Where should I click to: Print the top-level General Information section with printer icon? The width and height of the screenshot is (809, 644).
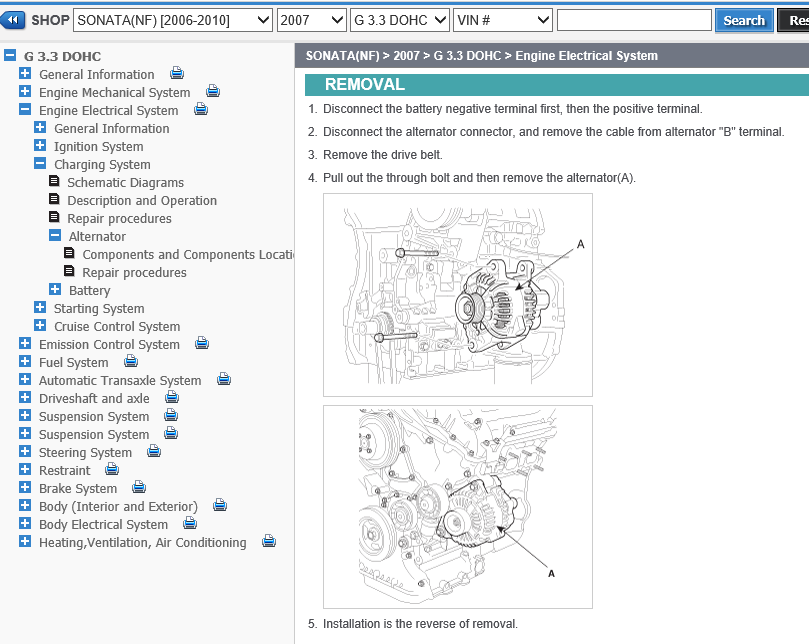(177, 73)
